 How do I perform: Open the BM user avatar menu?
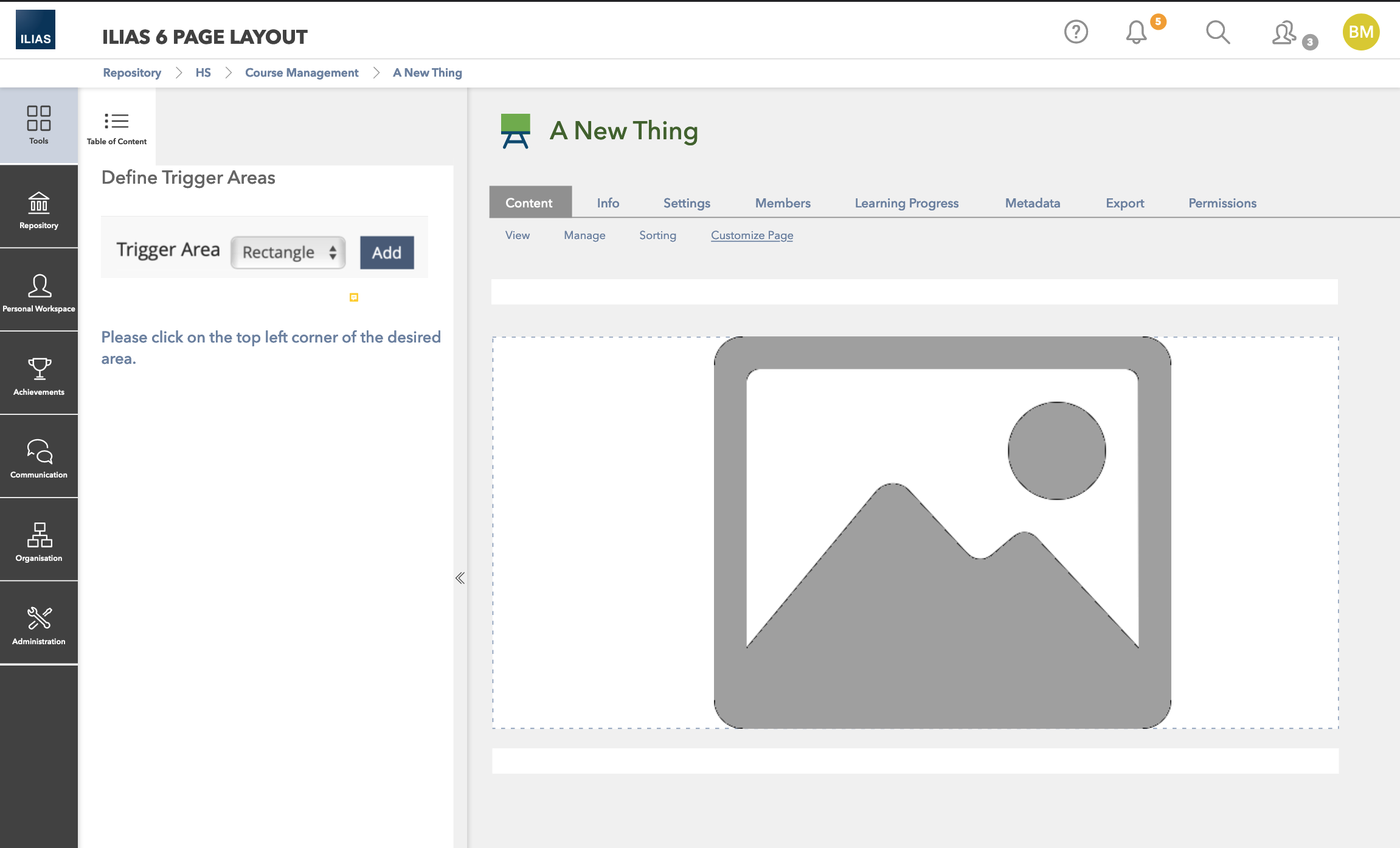click(x=1360, y=32)
